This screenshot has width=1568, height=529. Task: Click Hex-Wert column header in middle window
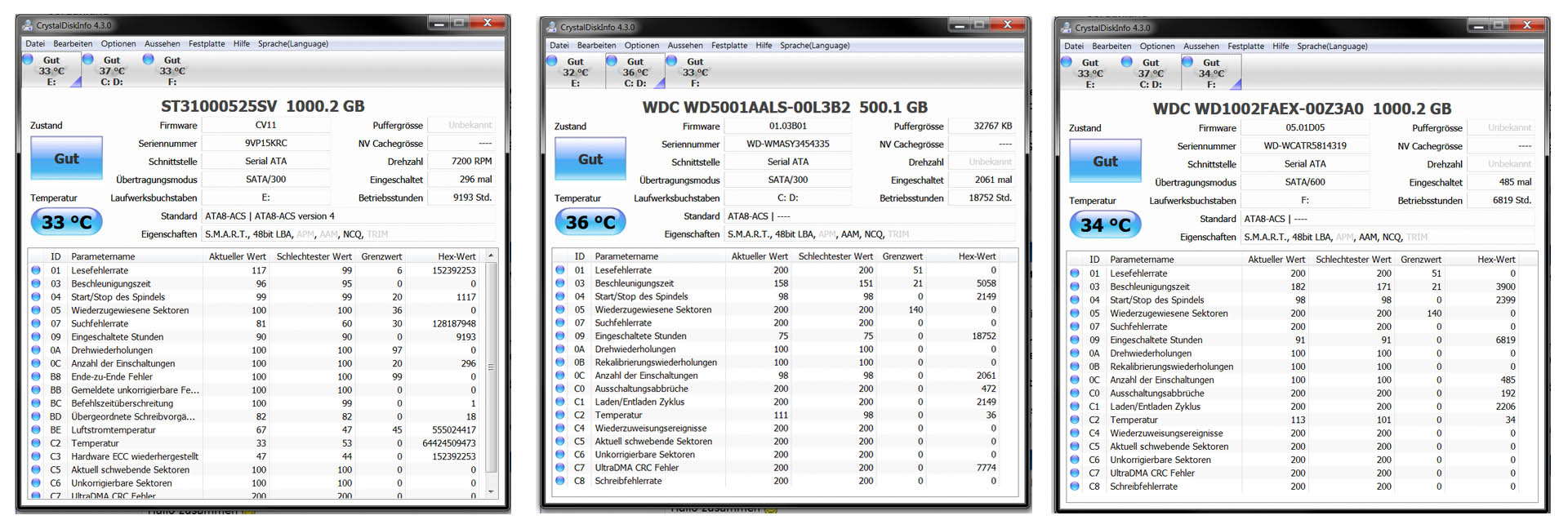coord(977,256)
